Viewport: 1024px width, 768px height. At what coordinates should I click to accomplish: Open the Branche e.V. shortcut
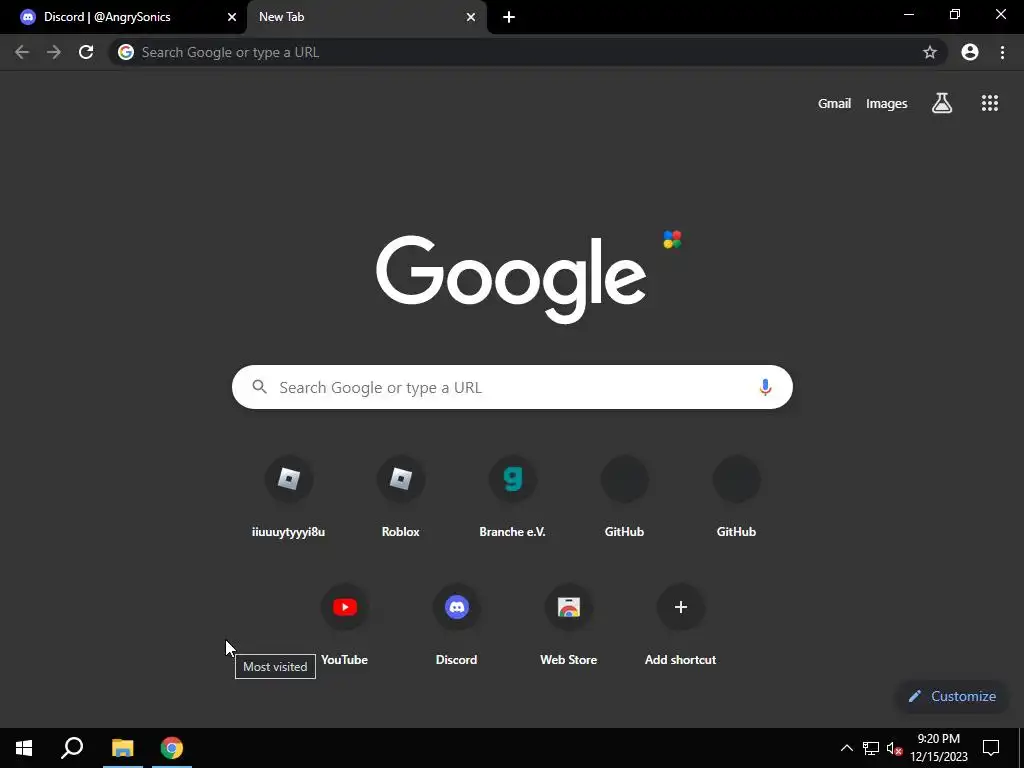(x=513, y=496)
